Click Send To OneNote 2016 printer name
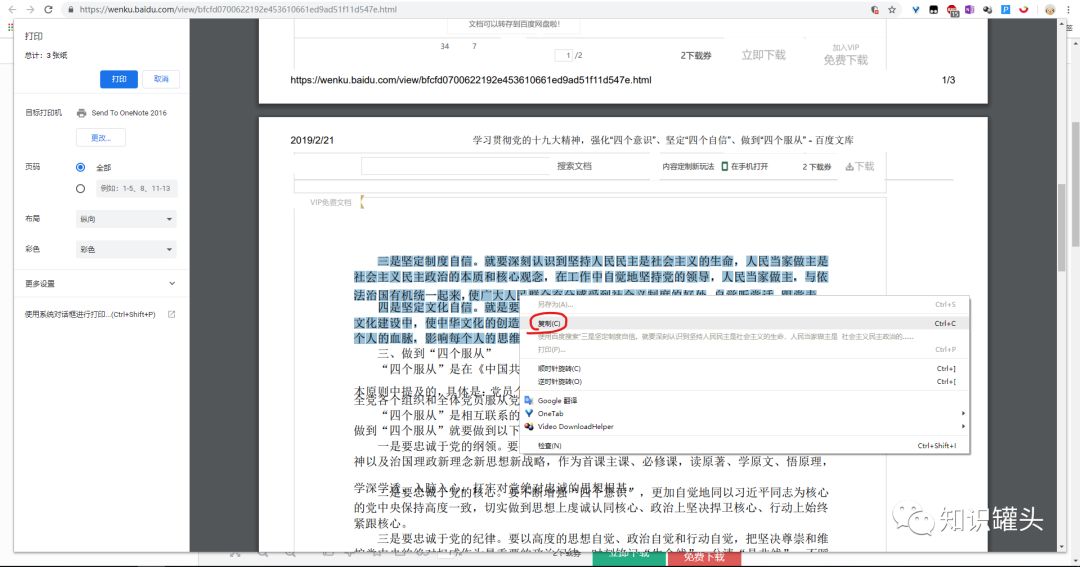1080x567 pixels. point(129,113)
